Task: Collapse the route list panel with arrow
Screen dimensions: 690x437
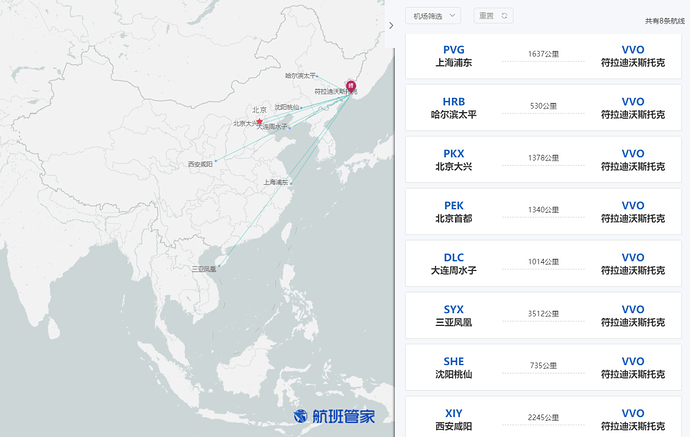Action: [391, 24]
